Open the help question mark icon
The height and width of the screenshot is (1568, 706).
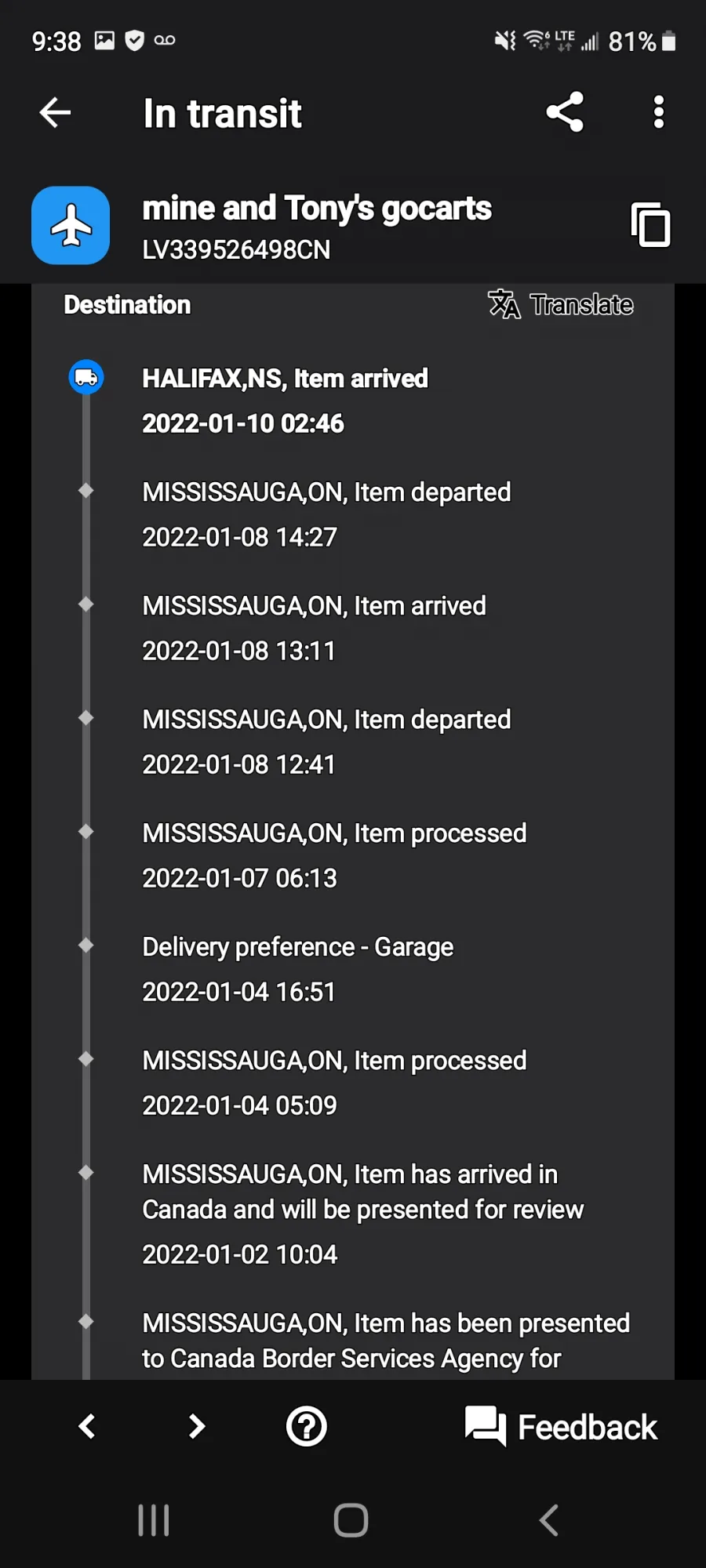point(307,1426)
